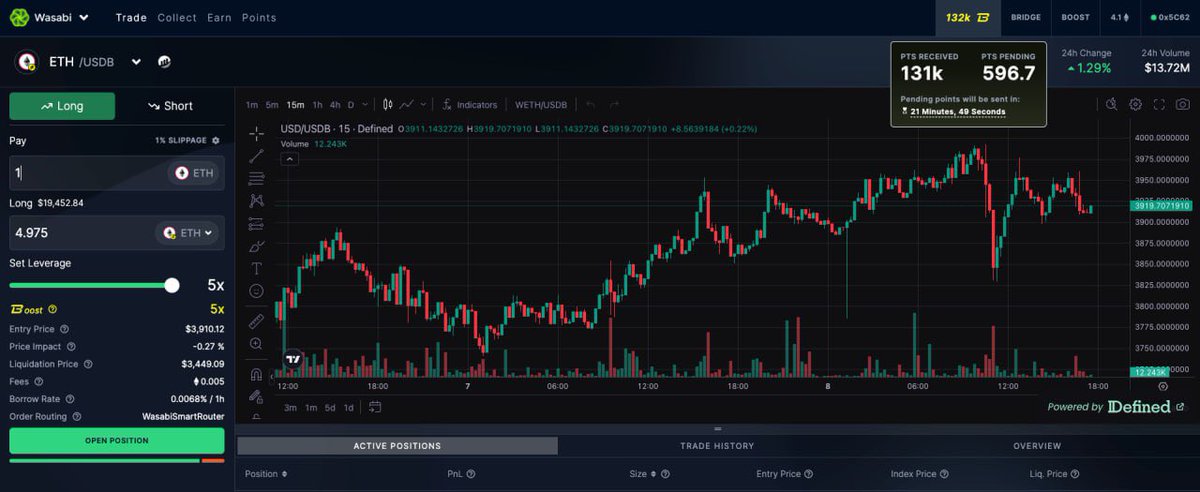
Task: Click the Pay amount input field
Action: point(117,173)
